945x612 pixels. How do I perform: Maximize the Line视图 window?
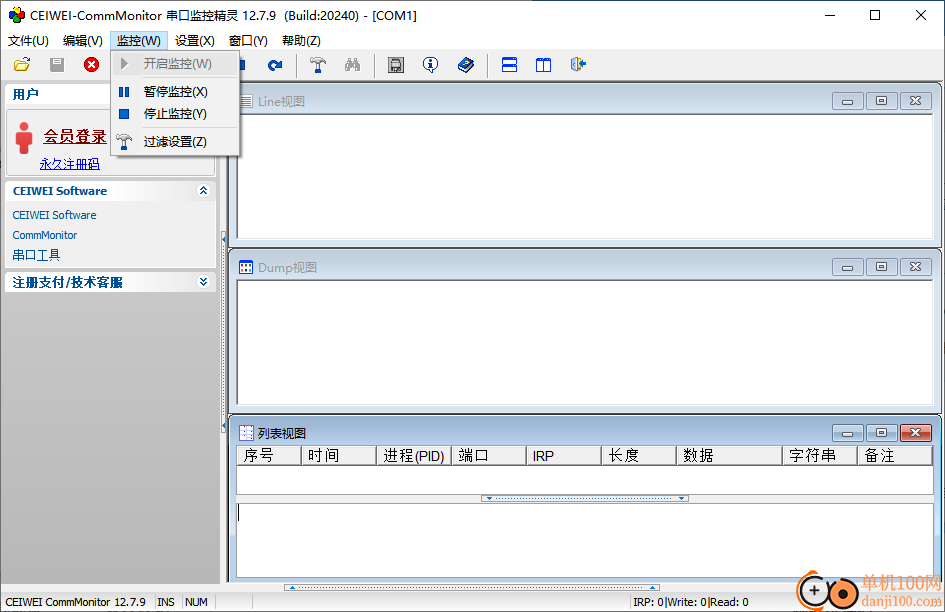click(x=881, y=101)
